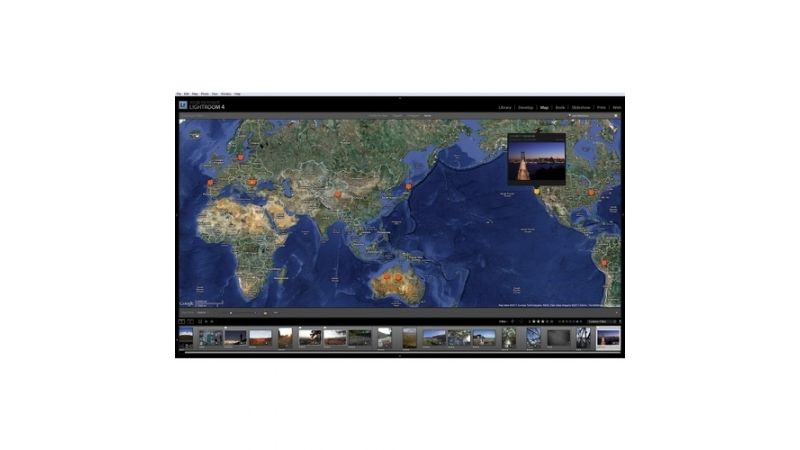800x450 pixels.
Task: Open the Book module
Action: tap(560, 107)
